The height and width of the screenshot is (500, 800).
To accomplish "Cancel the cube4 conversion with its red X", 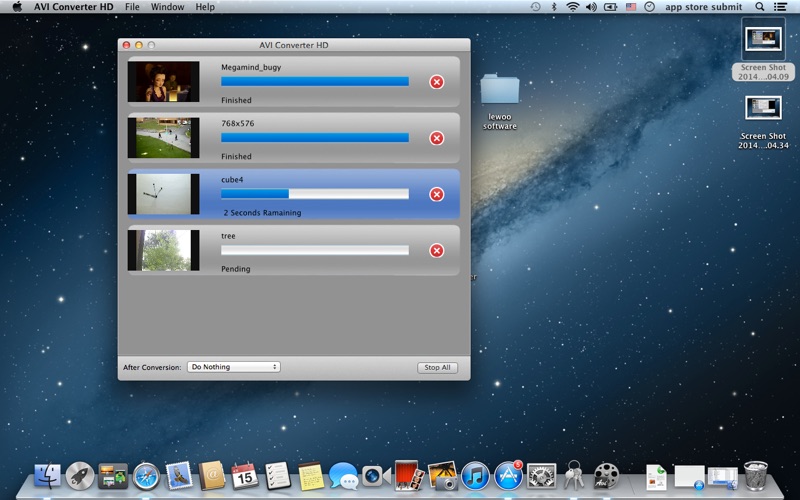I will coord(436,194).
